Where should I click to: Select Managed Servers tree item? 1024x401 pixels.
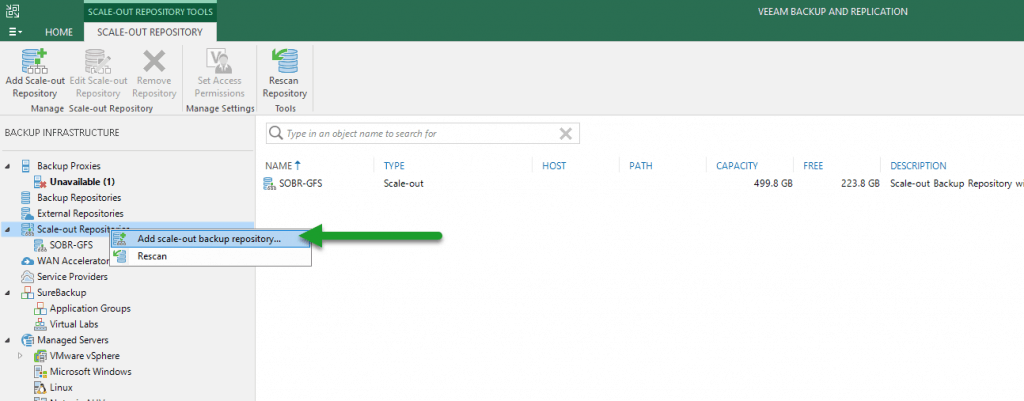pyautogui.click(x=73, y=340)
